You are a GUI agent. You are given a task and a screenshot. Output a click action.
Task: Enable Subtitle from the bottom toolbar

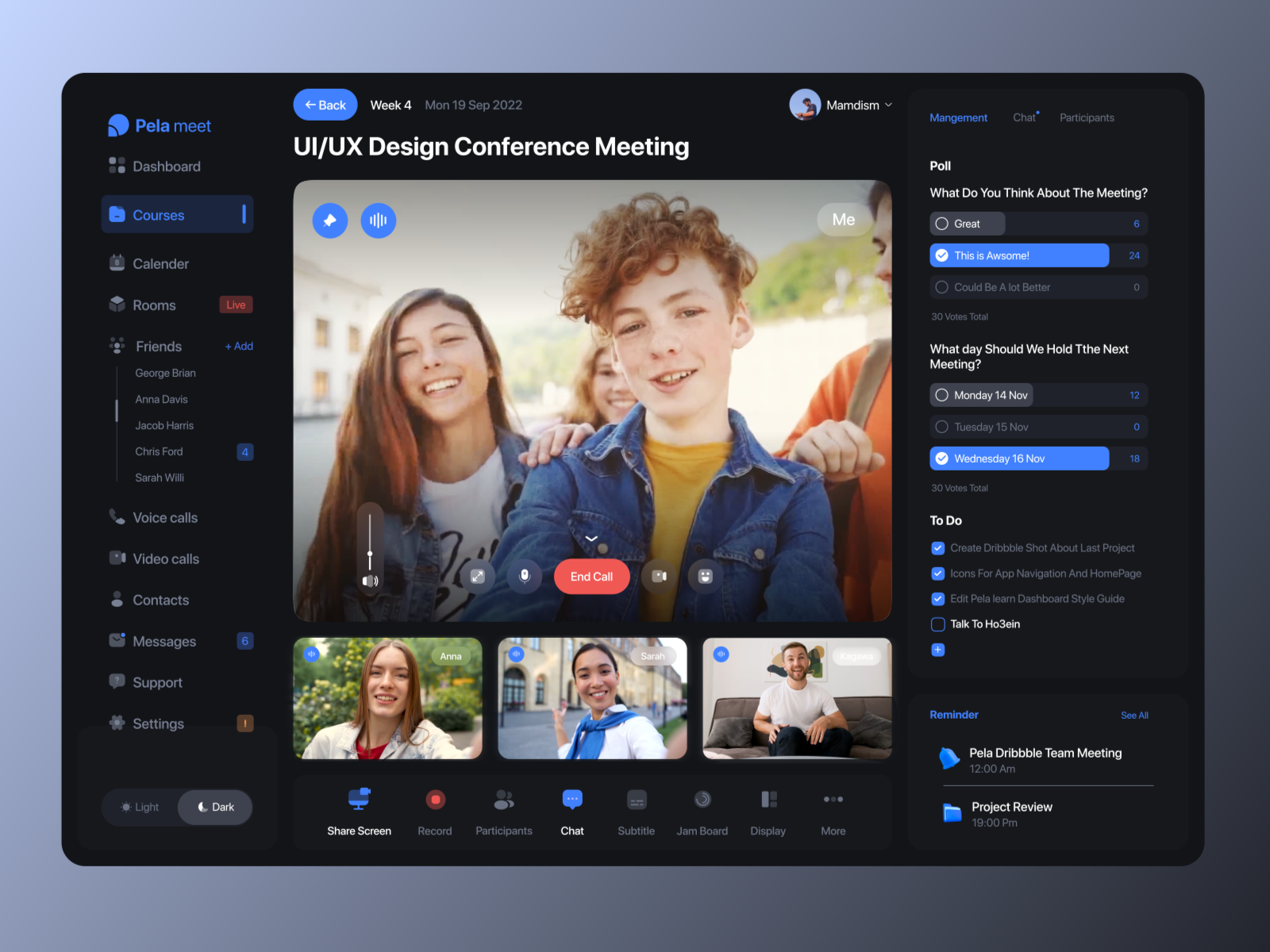pos(636,800)
